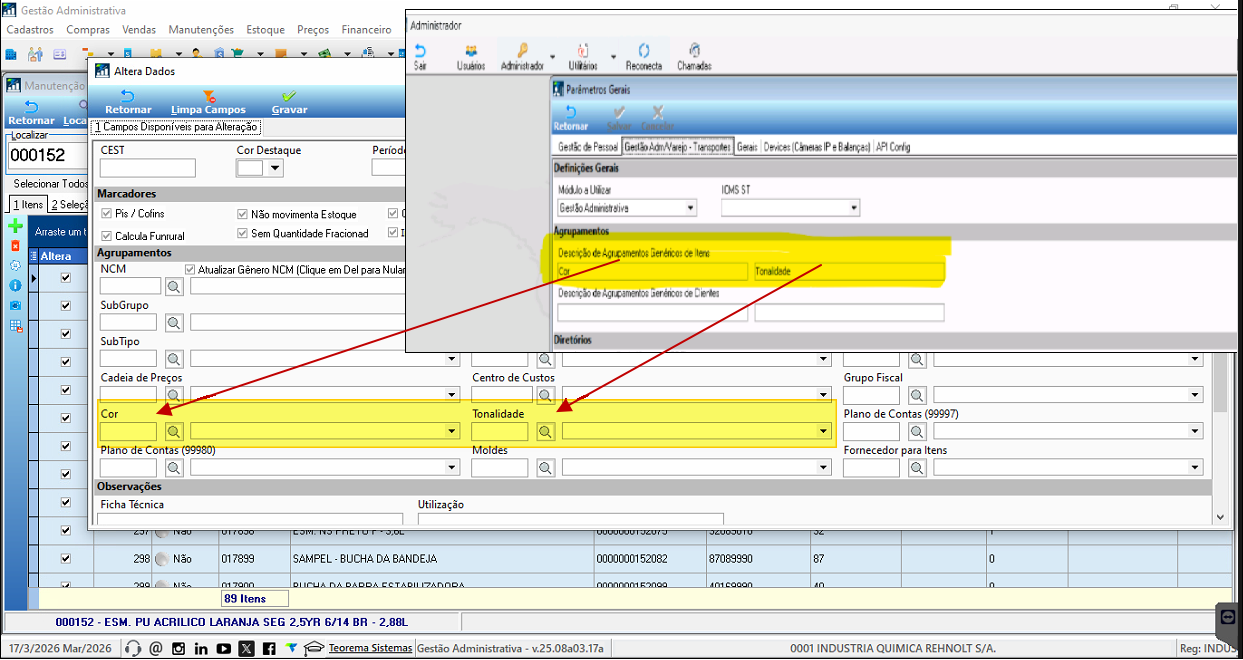Toggle the Pis / Cofins checkbox

click(x=107, y=214)
